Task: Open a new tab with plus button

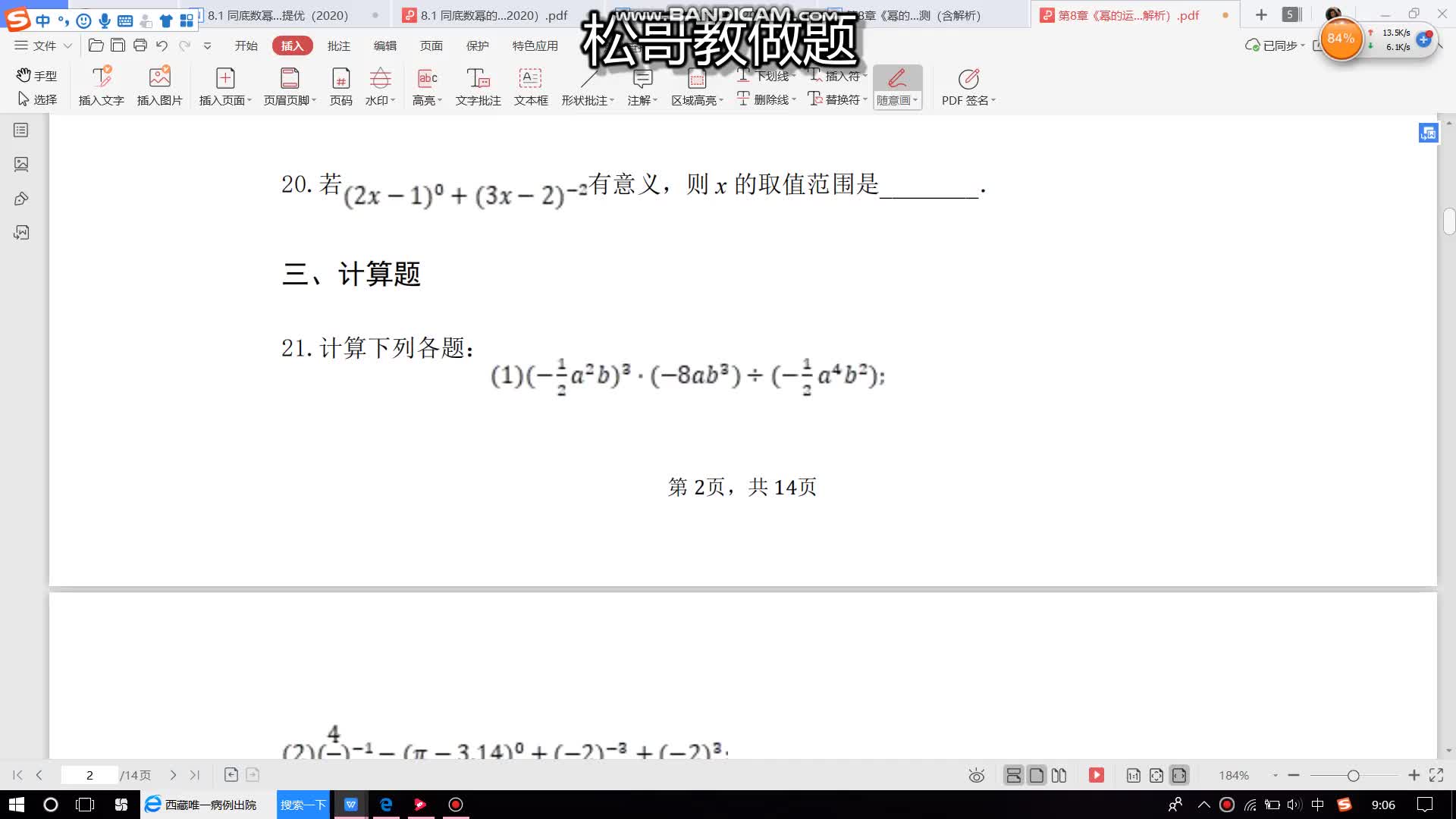Action: 1261,15
